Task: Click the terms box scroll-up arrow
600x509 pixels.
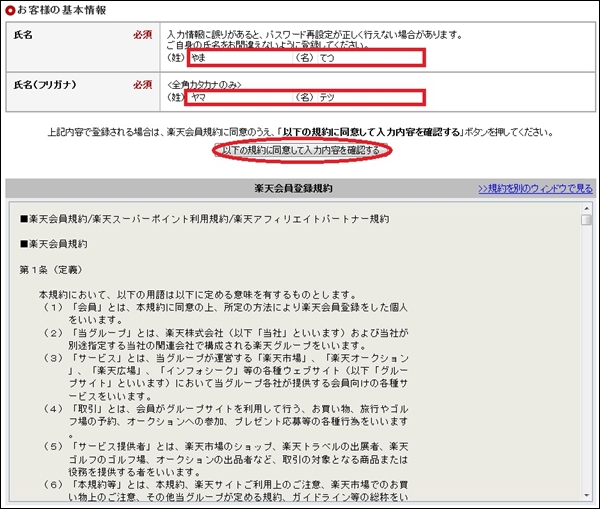Action: pos(586,209)
